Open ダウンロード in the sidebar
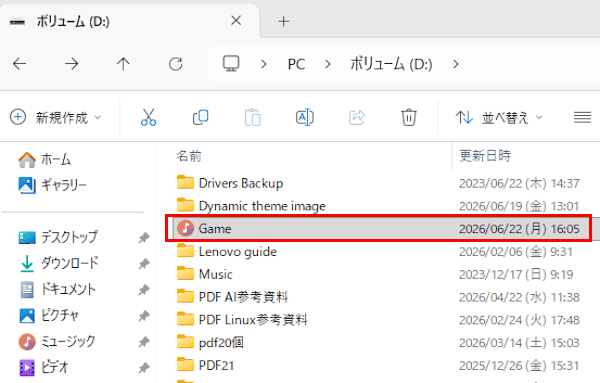 (x=59, y=263)
